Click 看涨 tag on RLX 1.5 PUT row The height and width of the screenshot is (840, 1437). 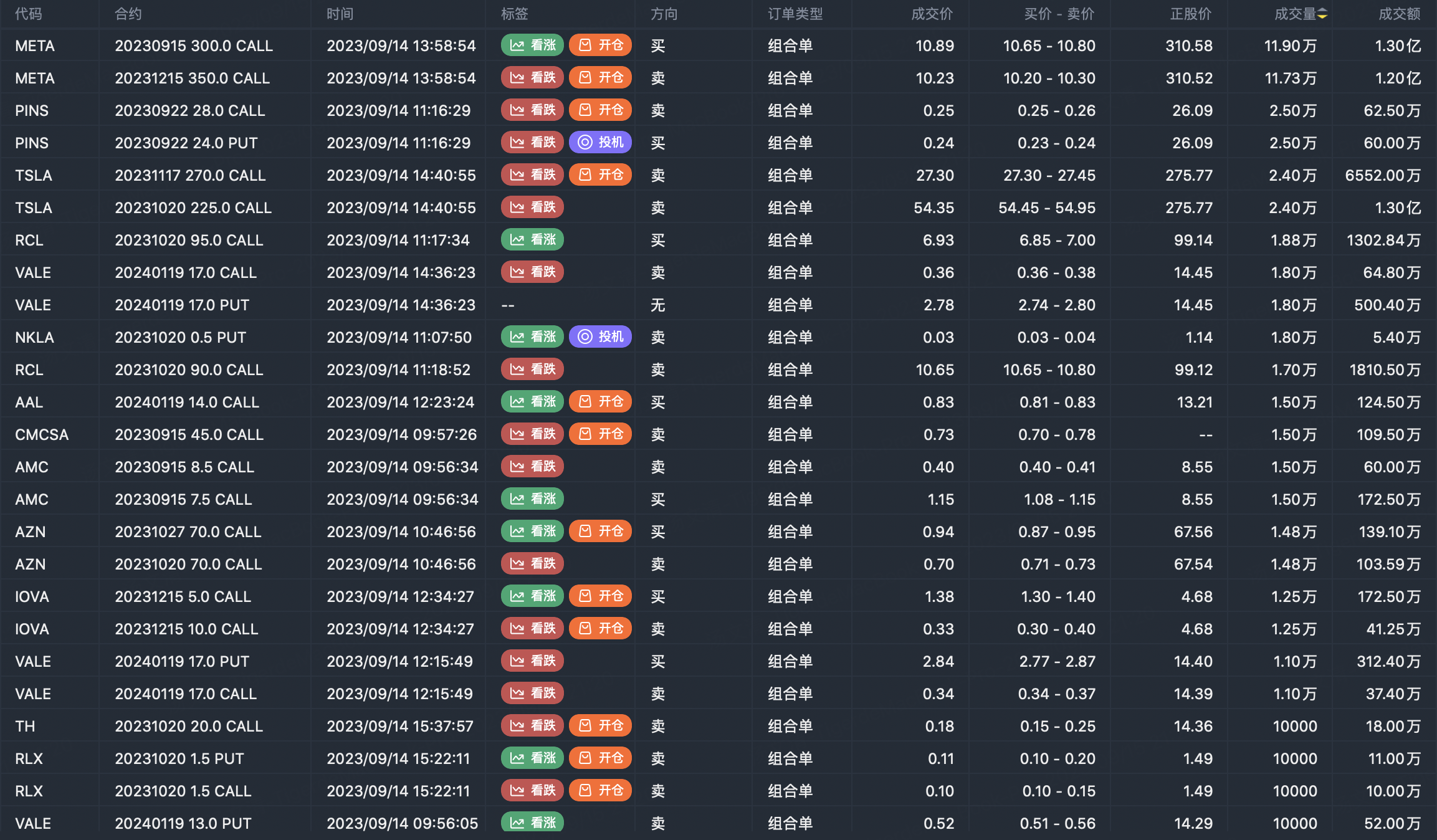point(532,758)
